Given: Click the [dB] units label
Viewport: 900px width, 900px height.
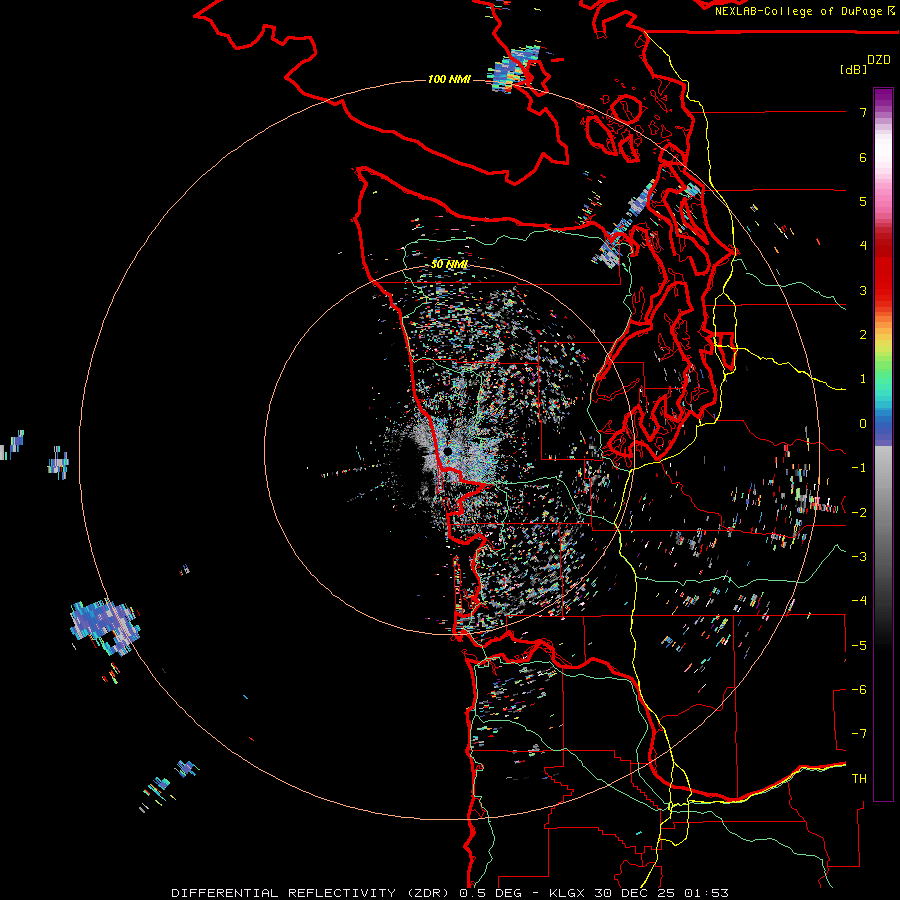Looking at the screenshot, I should click(853, 69).
